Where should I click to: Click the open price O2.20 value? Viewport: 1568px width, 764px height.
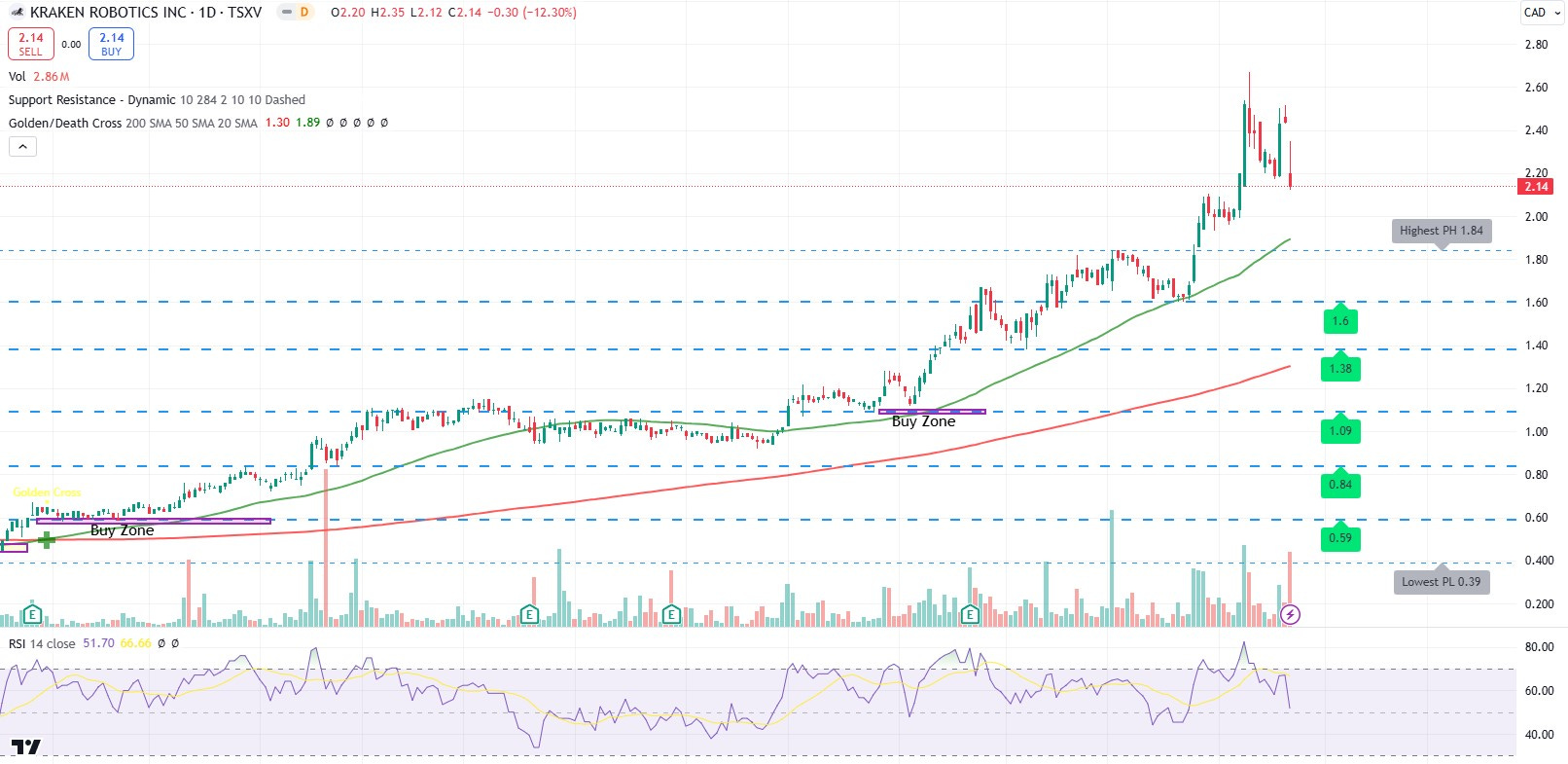(348, 13)
